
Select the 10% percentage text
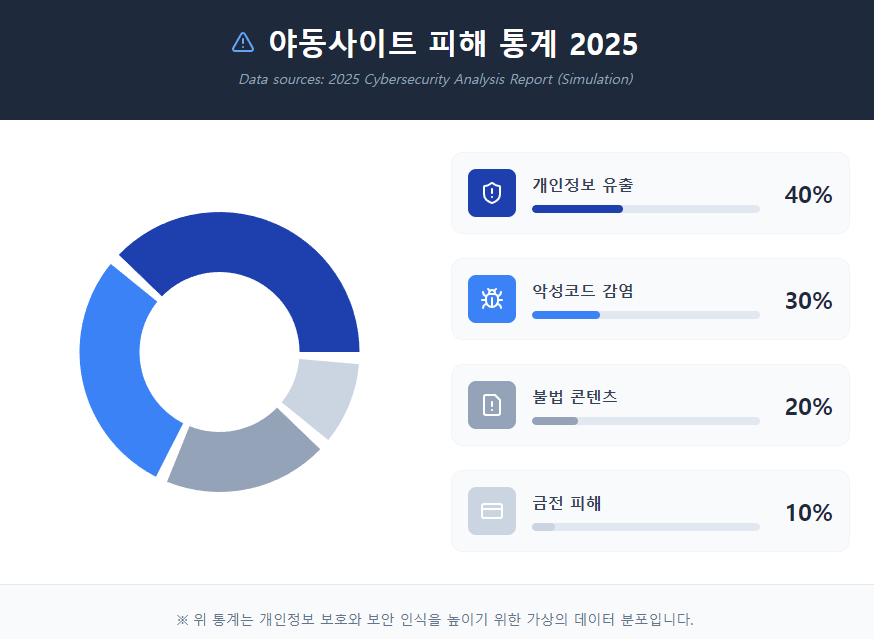coord(808,513)
